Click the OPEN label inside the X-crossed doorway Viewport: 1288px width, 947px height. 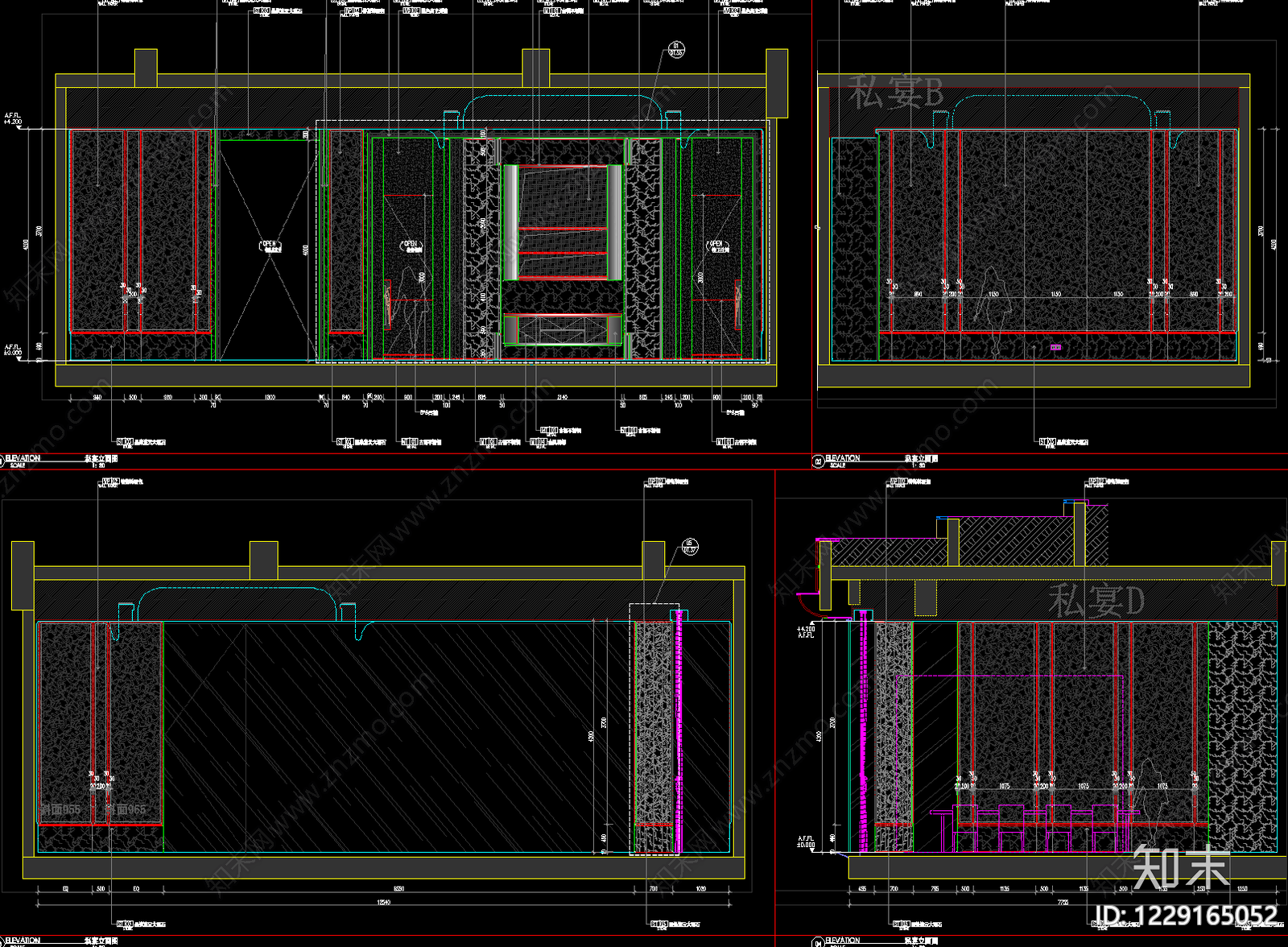coord(270,245)
